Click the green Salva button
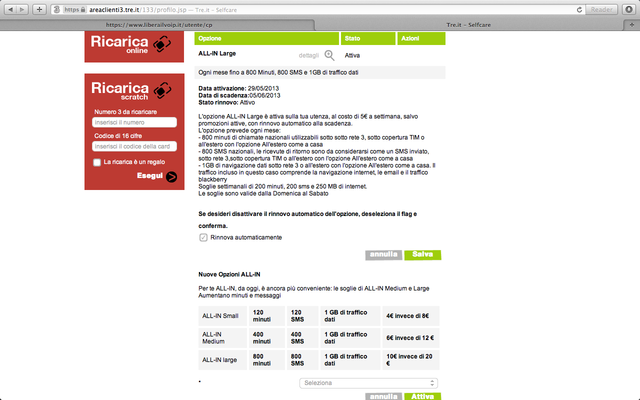Image resolution: width=640 pixels, height=400 pixels. click(x=422, y=255)
